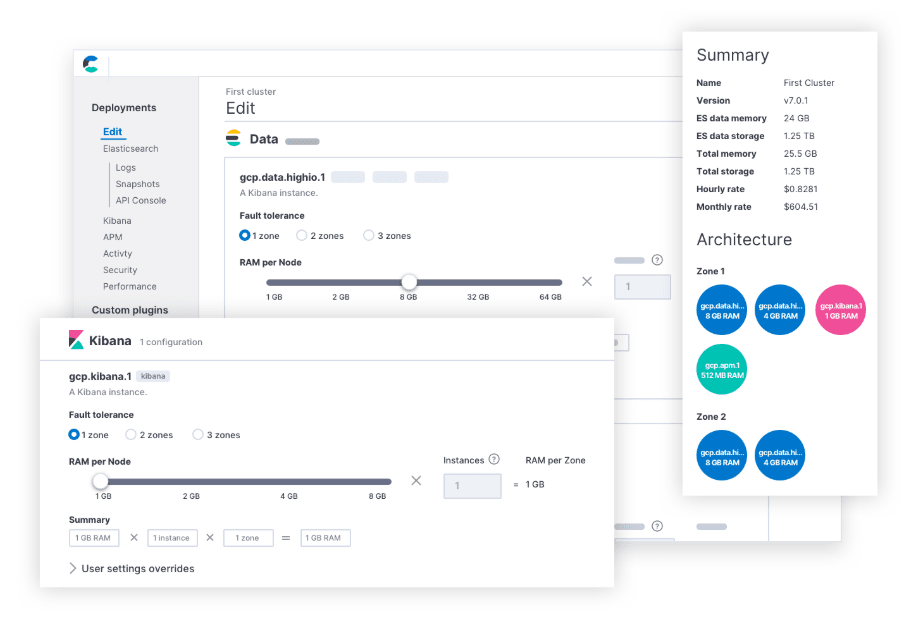Focus the Data panel instances input field

642,287
